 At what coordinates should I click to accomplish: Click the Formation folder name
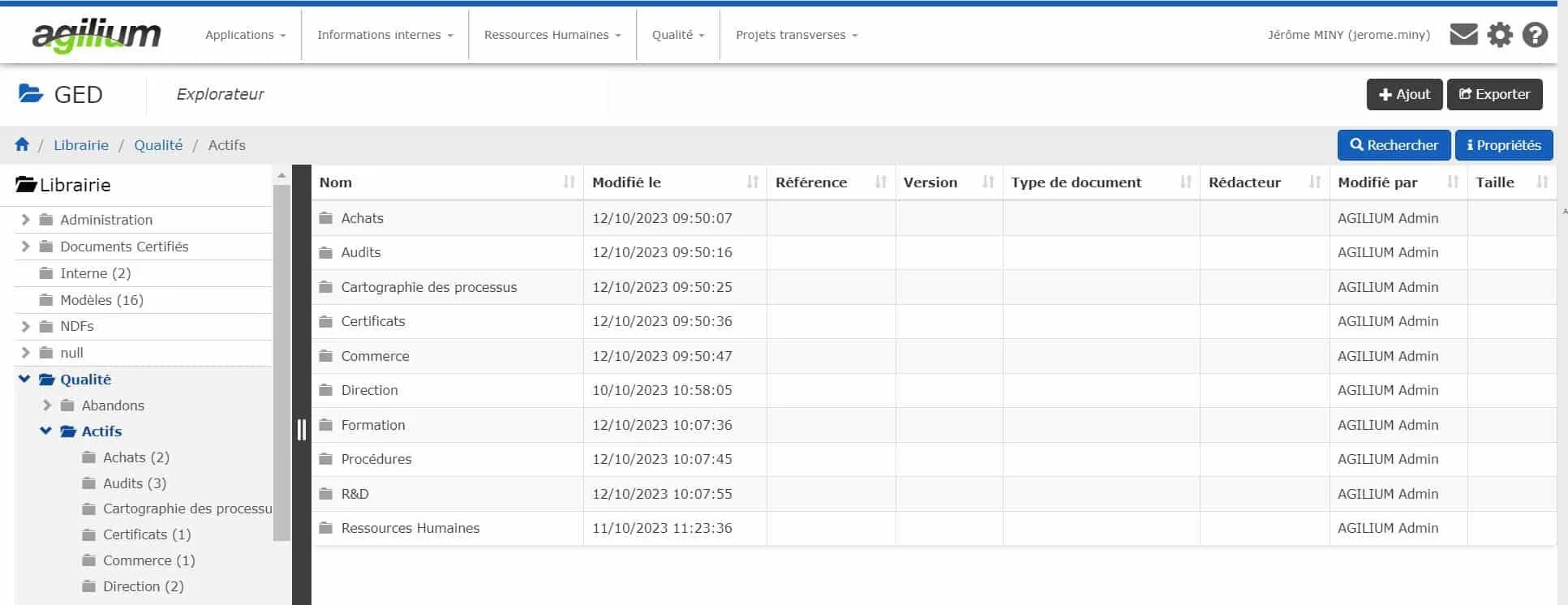coord(373,425)
